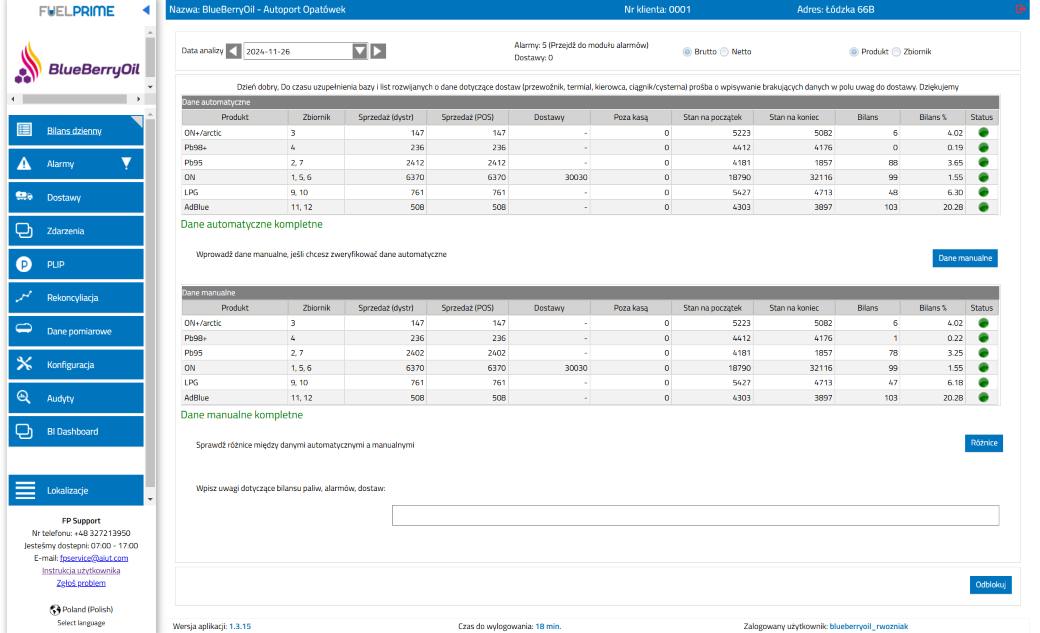The image size is (1040, 633).
Task: Open the Audyty menu item
Action: pos(76,398)
